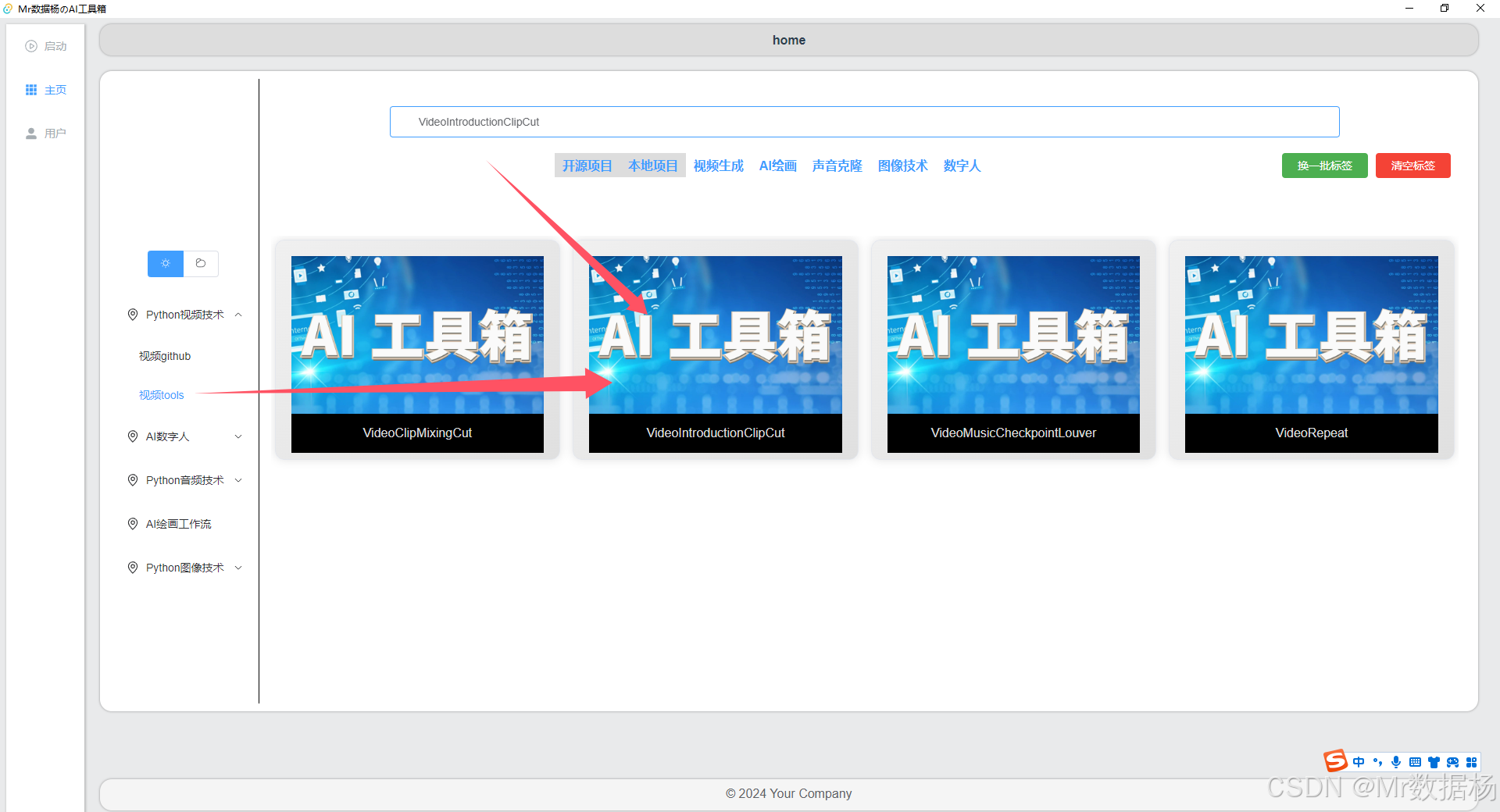Toggle the punctuation mode icon in IME bar
This screenshot has width=1500, height=812.
(1377, 762)
